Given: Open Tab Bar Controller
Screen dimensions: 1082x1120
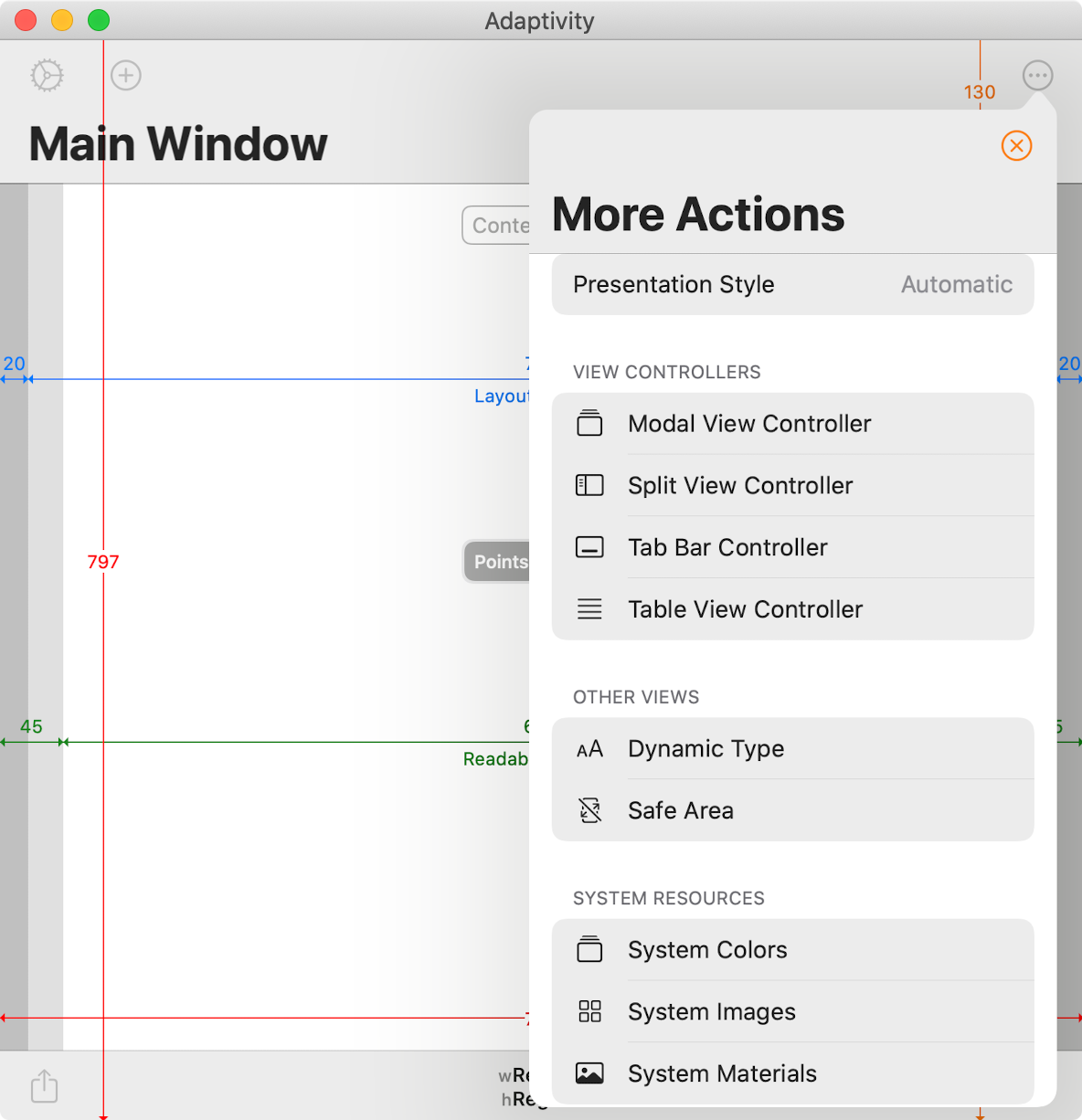Looking at the screenshot, I should coord(792,547).
